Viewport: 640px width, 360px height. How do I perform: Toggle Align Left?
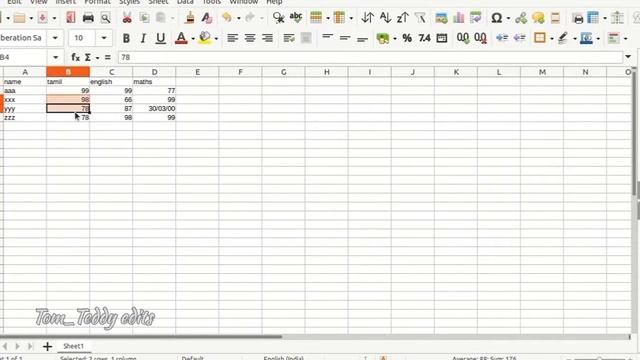tap(232, 38)
